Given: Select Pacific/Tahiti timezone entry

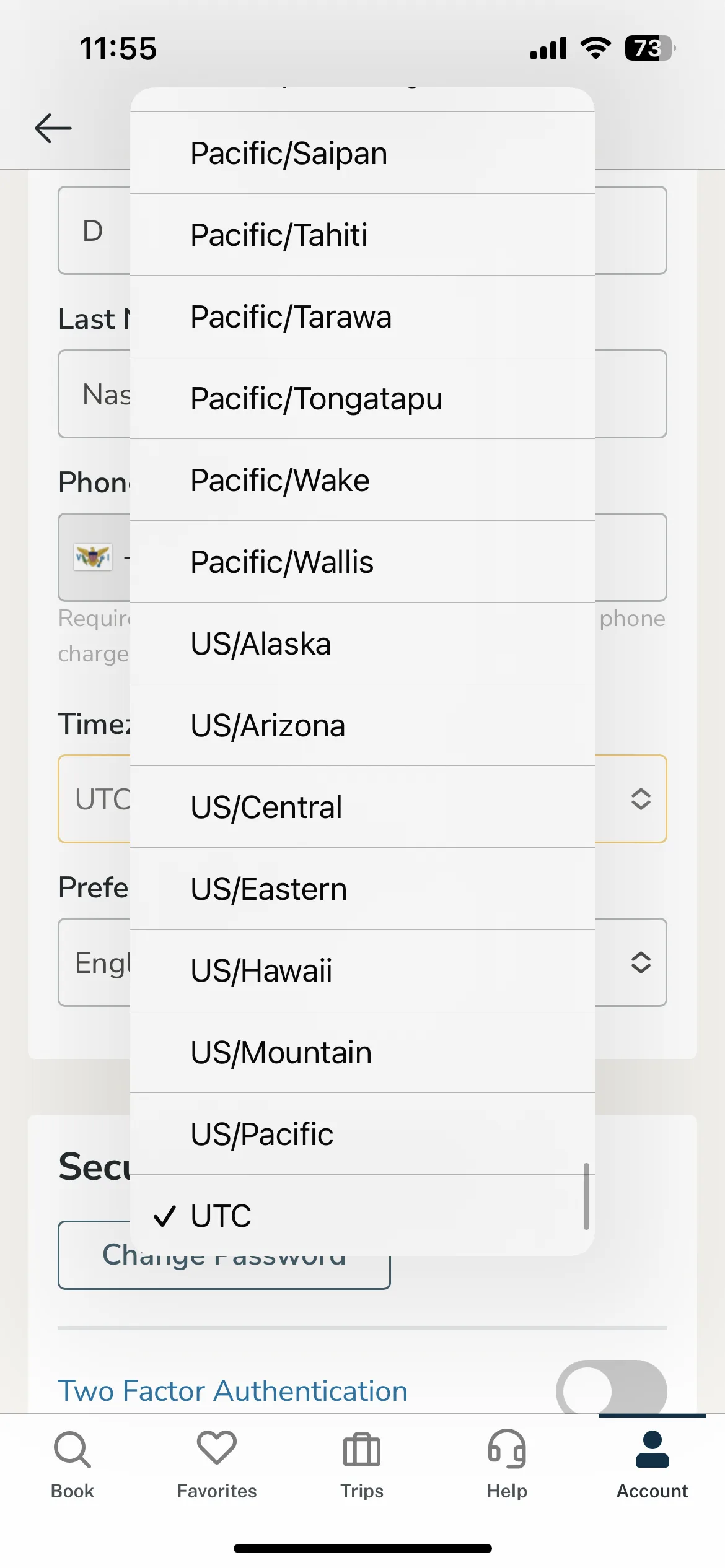Looking at the screenshot, I should (x=362, y=235).
